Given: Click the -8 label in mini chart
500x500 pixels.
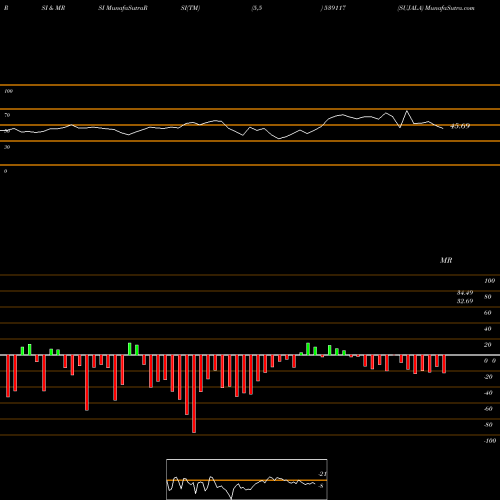Looking at the screenshot, I should 321,486.
